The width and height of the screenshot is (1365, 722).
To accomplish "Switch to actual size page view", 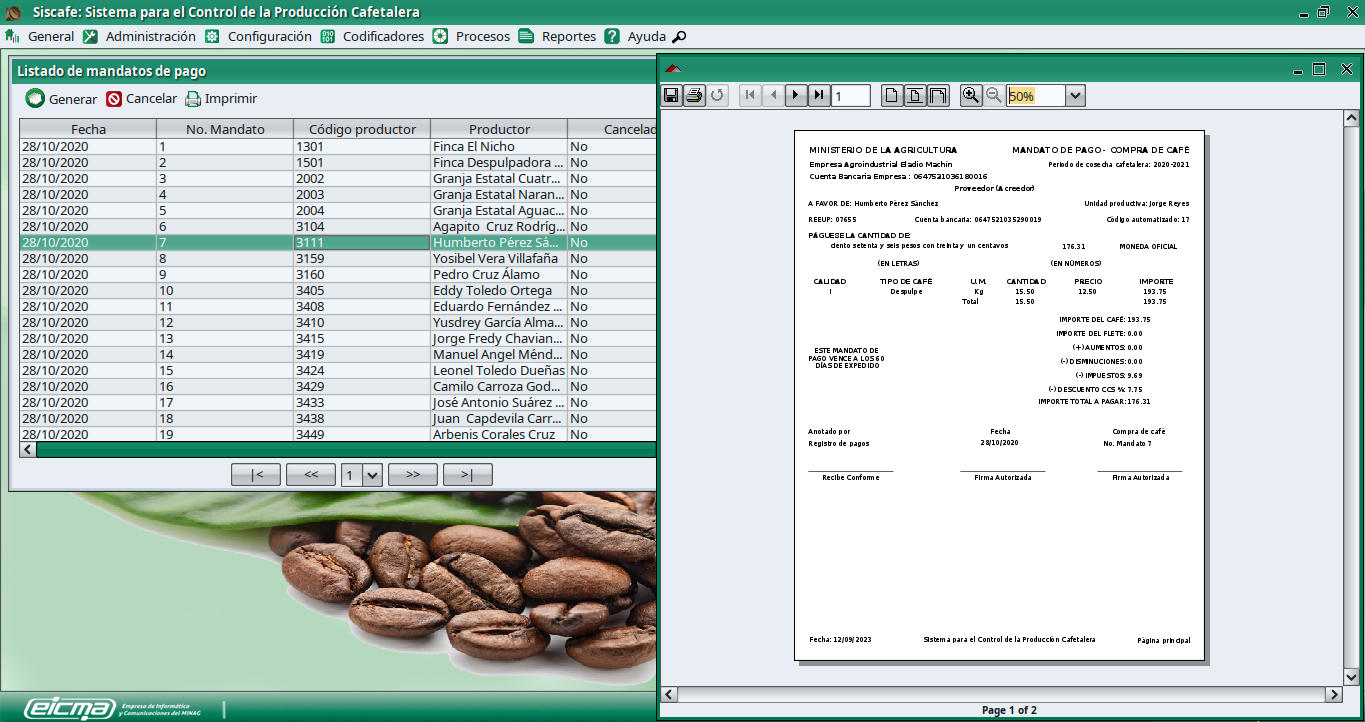I will point(891,95).
